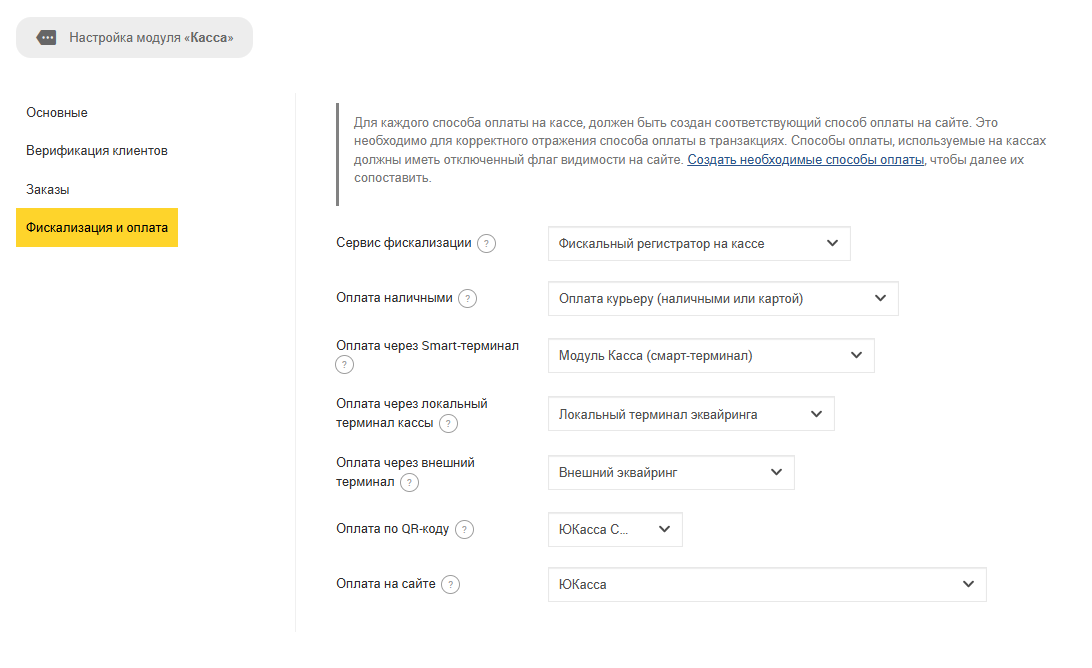Click the Оплата наличными field label

pos(394,298)
